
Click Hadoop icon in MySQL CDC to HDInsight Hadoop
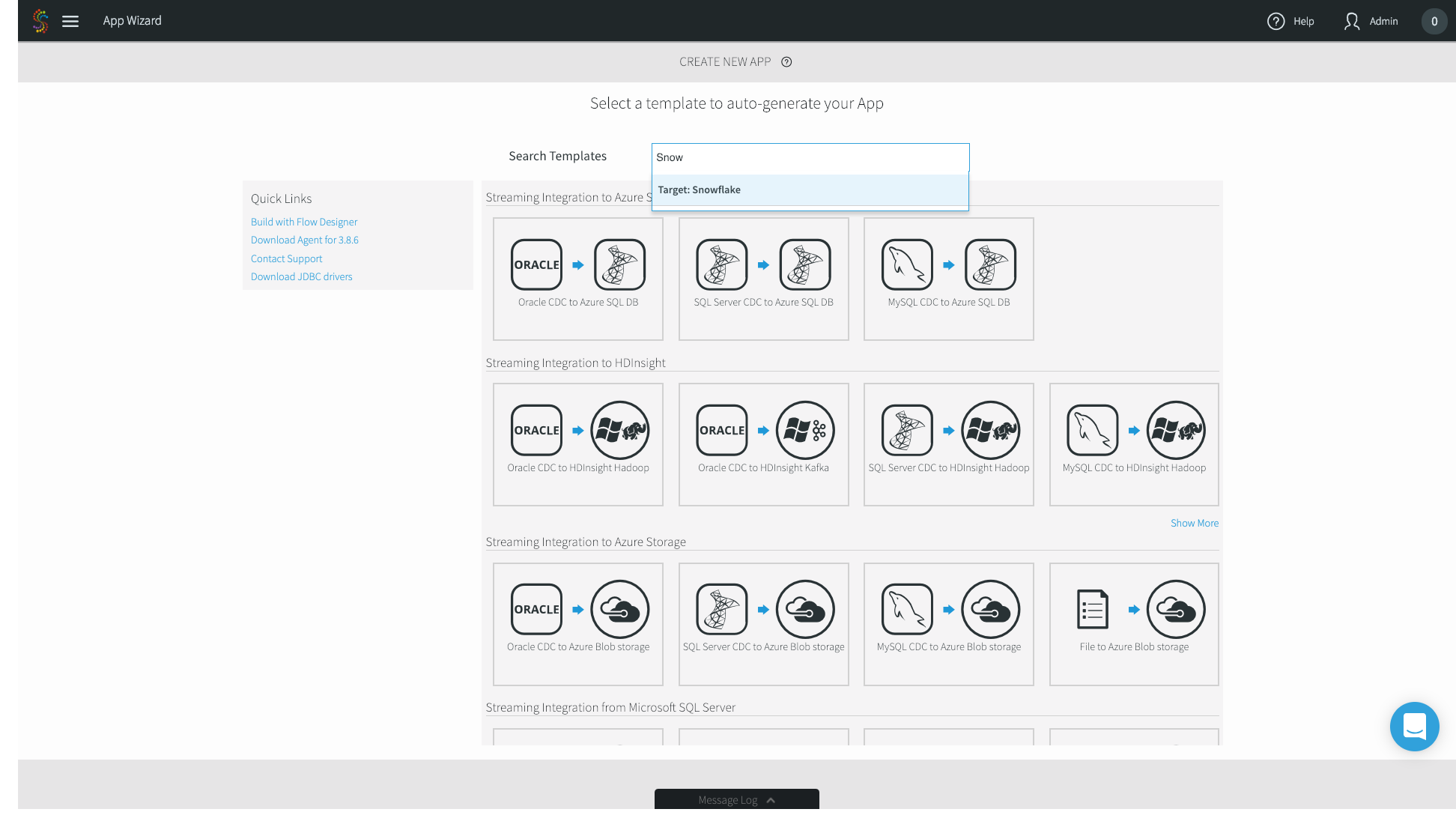(x=1176, y=430)
